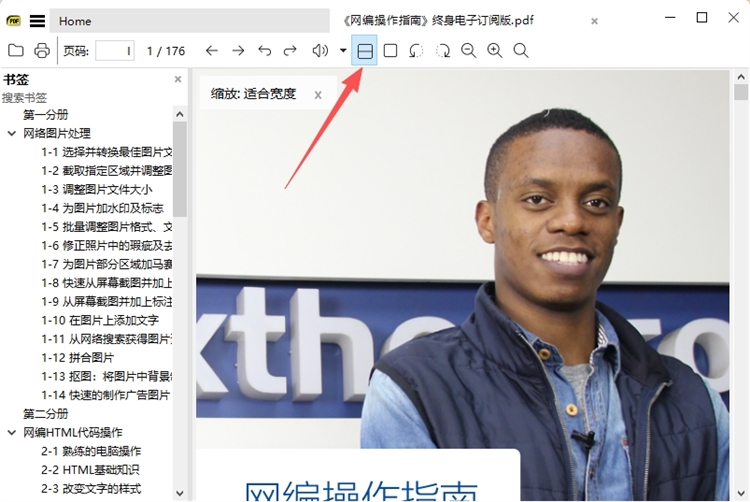This screenshot has width=750, height=502.
Task: Open bookmark 1-10 在图片上添加文字
Action: click(100, 320)
